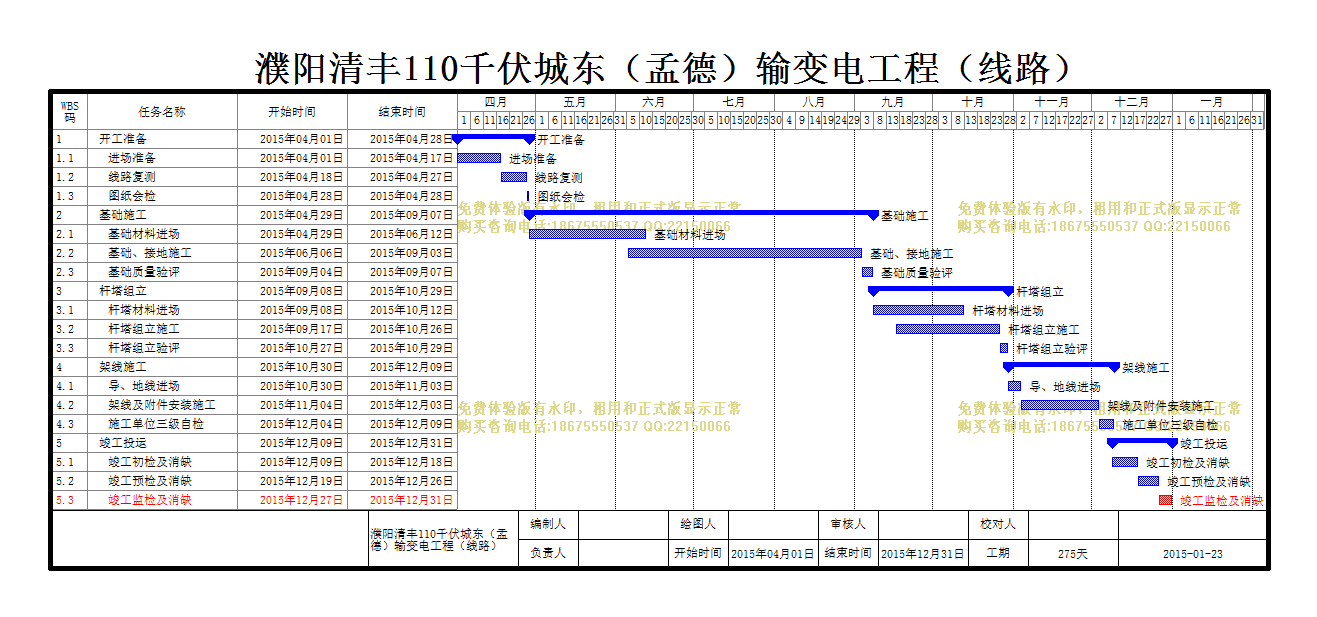Click the Gantt bar for 架线及附件安装施工
Viewport: 1317px width, 617px height.
pyautogui.click(x=1060, y=405)
